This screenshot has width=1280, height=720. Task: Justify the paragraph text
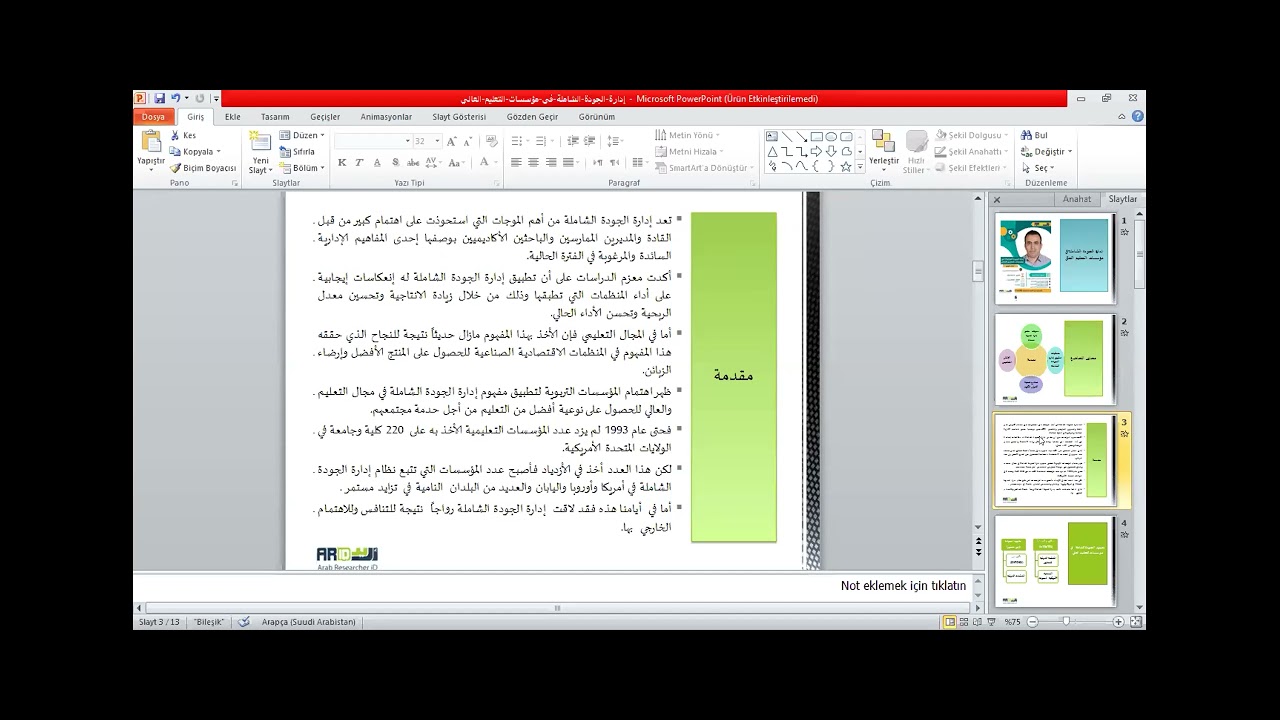567,162
